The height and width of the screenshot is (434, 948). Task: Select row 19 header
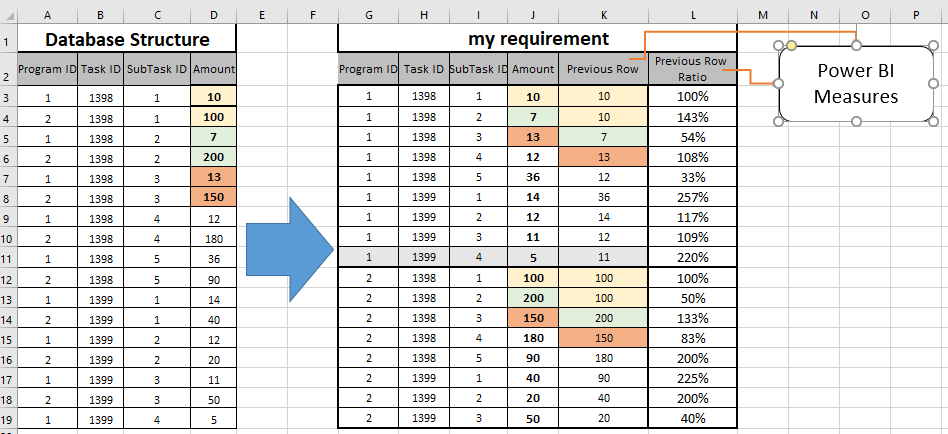tap(8, 418)
